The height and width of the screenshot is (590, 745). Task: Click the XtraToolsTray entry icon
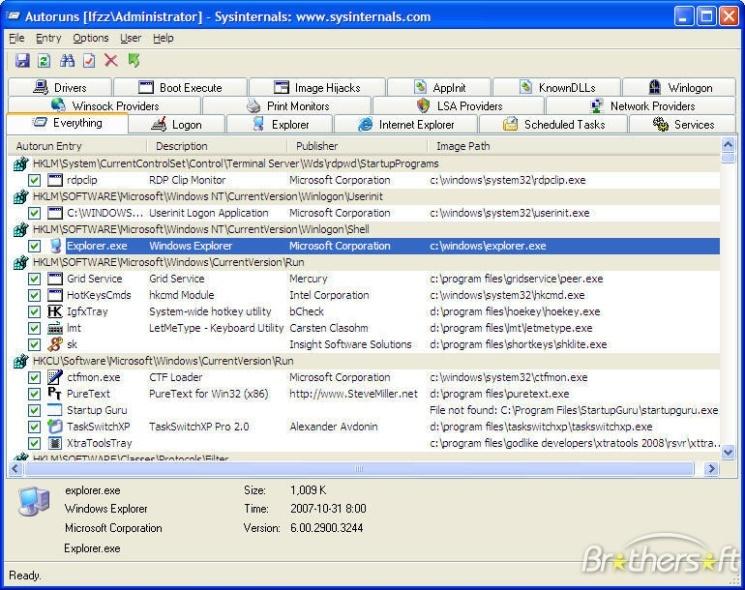[x=55, y=443]
